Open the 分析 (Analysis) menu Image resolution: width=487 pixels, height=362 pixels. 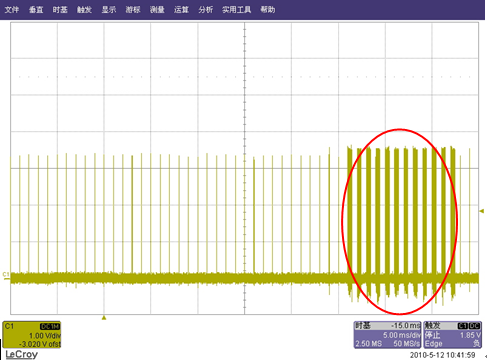[x=206, y=10]
